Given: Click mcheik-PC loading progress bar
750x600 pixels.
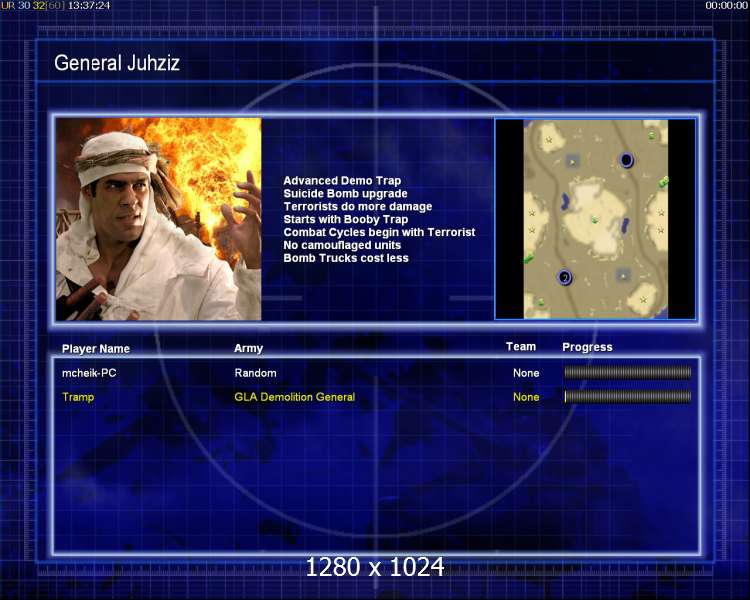Looking at the screenshot, I should tap(628, 373).
